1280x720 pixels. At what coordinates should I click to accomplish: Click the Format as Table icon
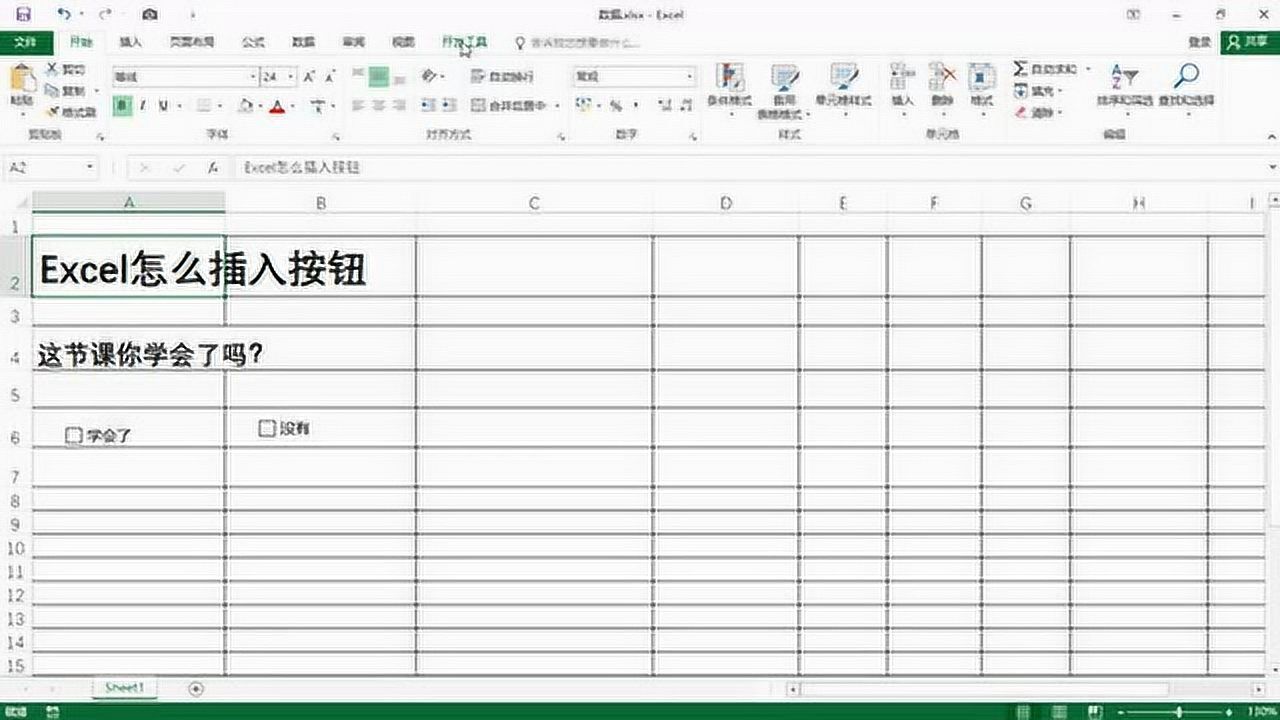(785, 78)
